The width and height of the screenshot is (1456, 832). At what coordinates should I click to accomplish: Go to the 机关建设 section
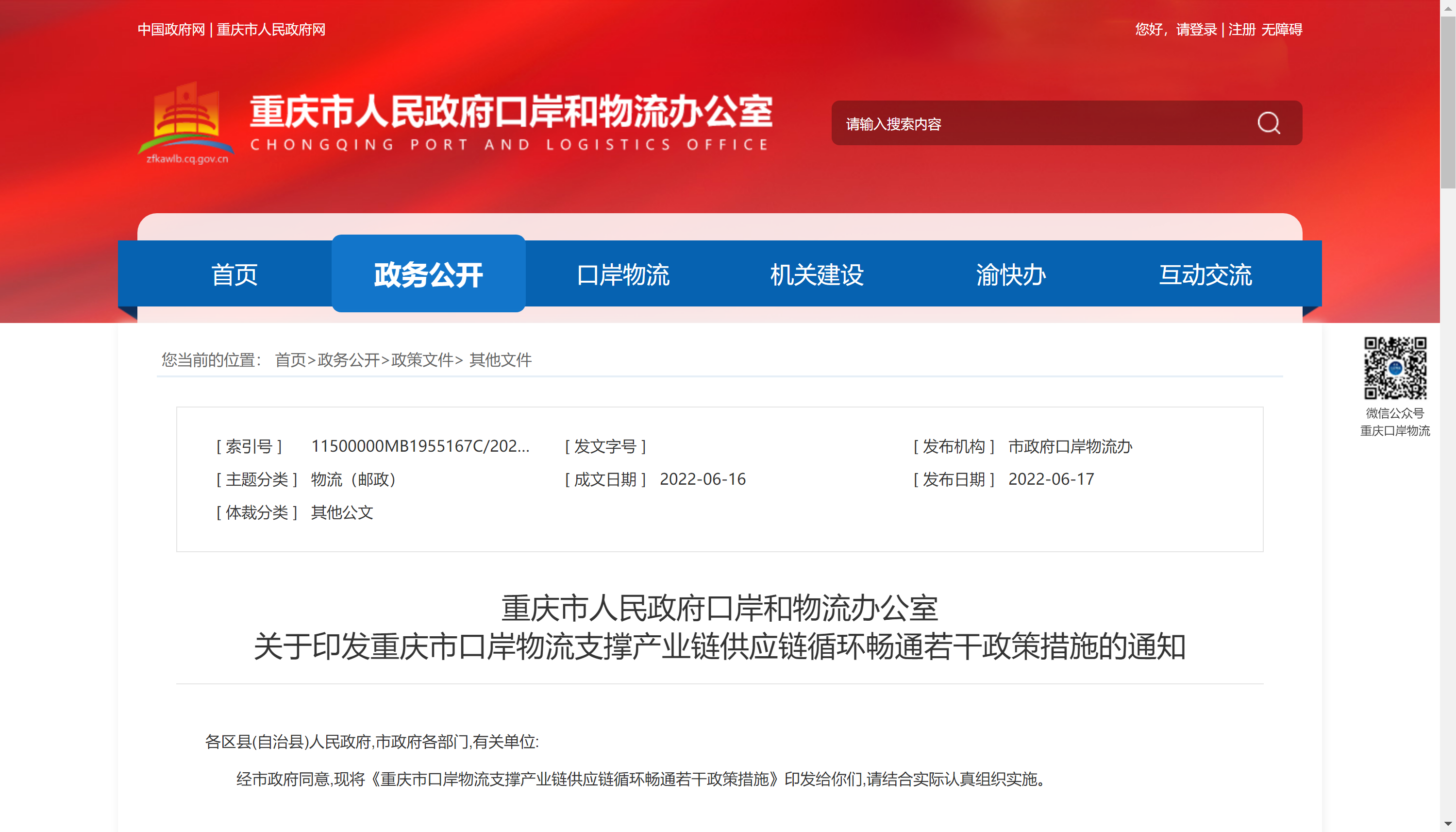click(817, 275)
